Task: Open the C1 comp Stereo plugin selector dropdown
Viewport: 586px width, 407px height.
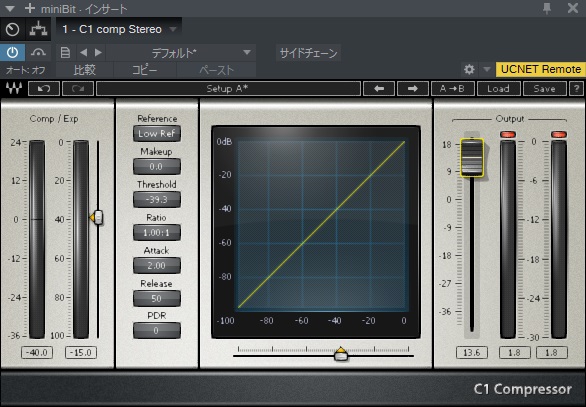Action: tap(173, 29)
